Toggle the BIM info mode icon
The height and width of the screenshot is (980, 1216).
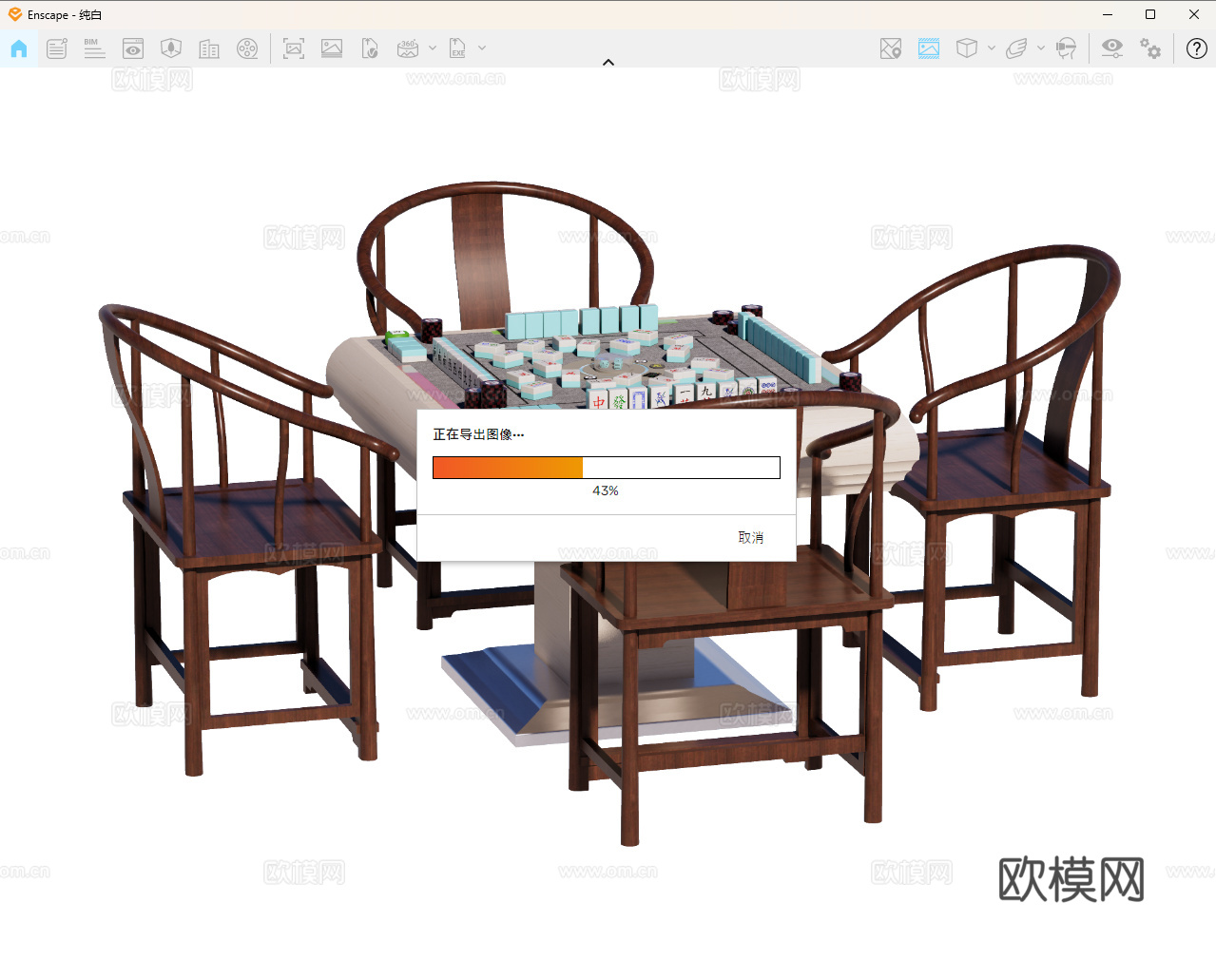click(x=94, y=48)
